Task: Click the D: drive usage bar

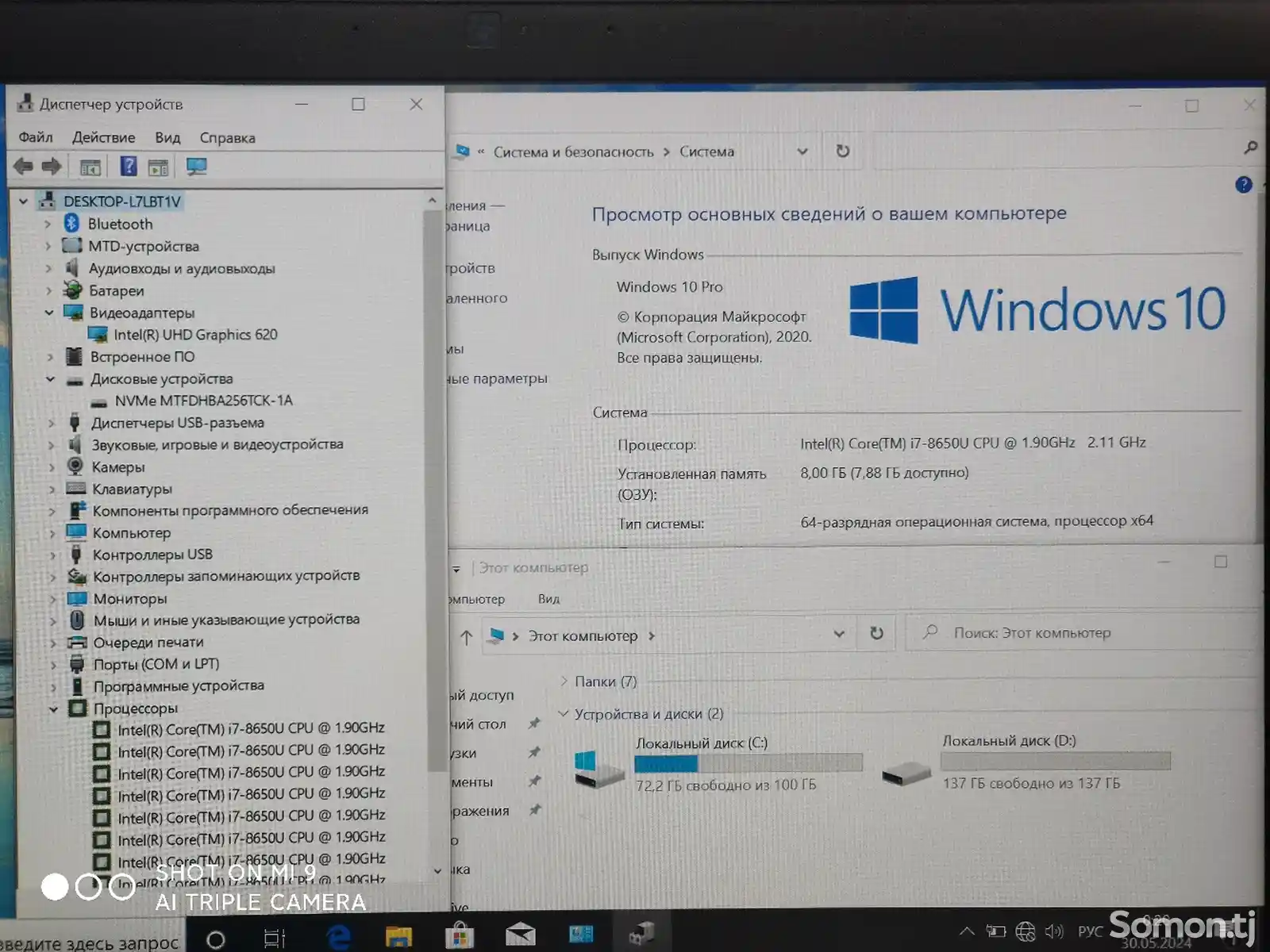Action: click(x=1055, y=761)
